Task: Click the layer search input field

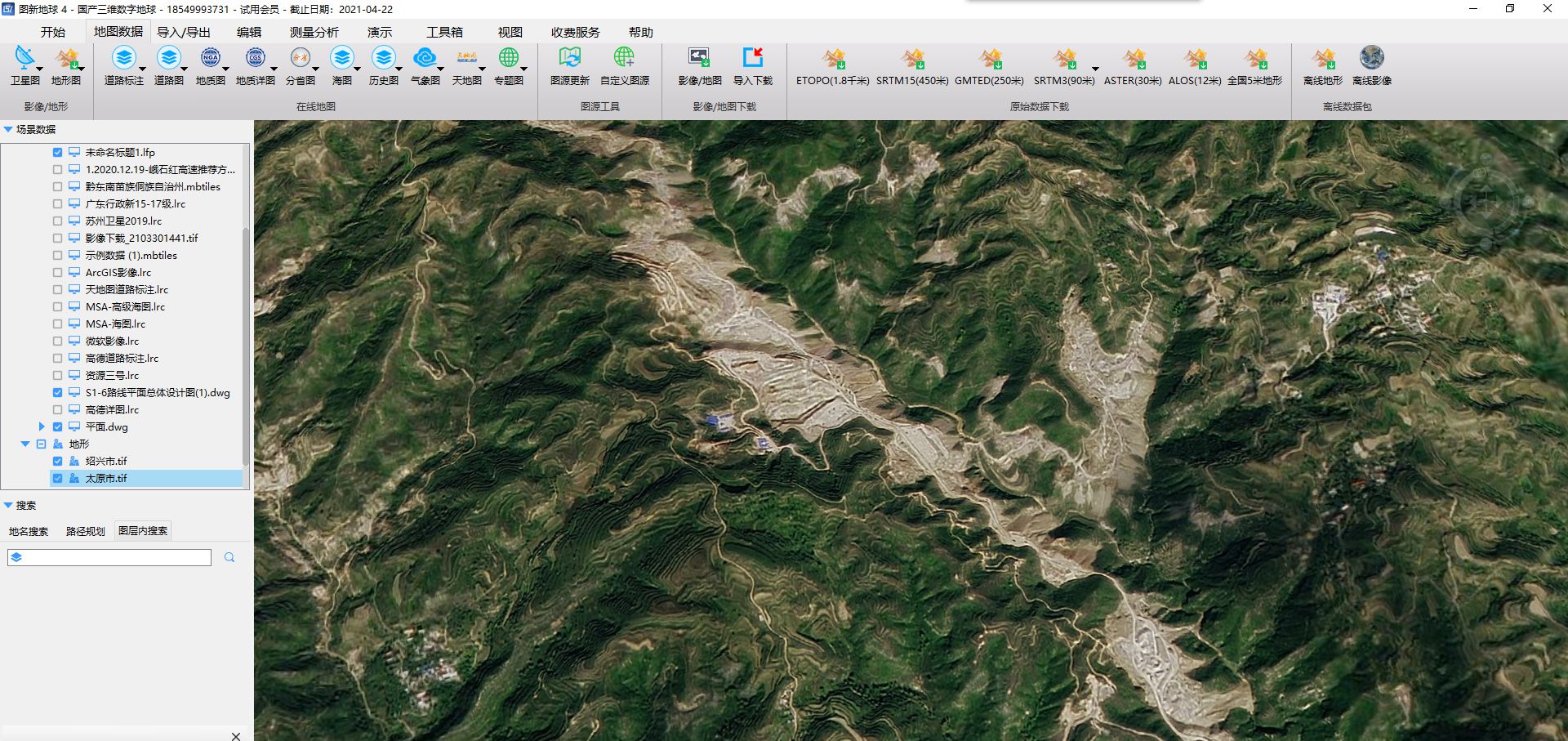Action: pos(109,557)
